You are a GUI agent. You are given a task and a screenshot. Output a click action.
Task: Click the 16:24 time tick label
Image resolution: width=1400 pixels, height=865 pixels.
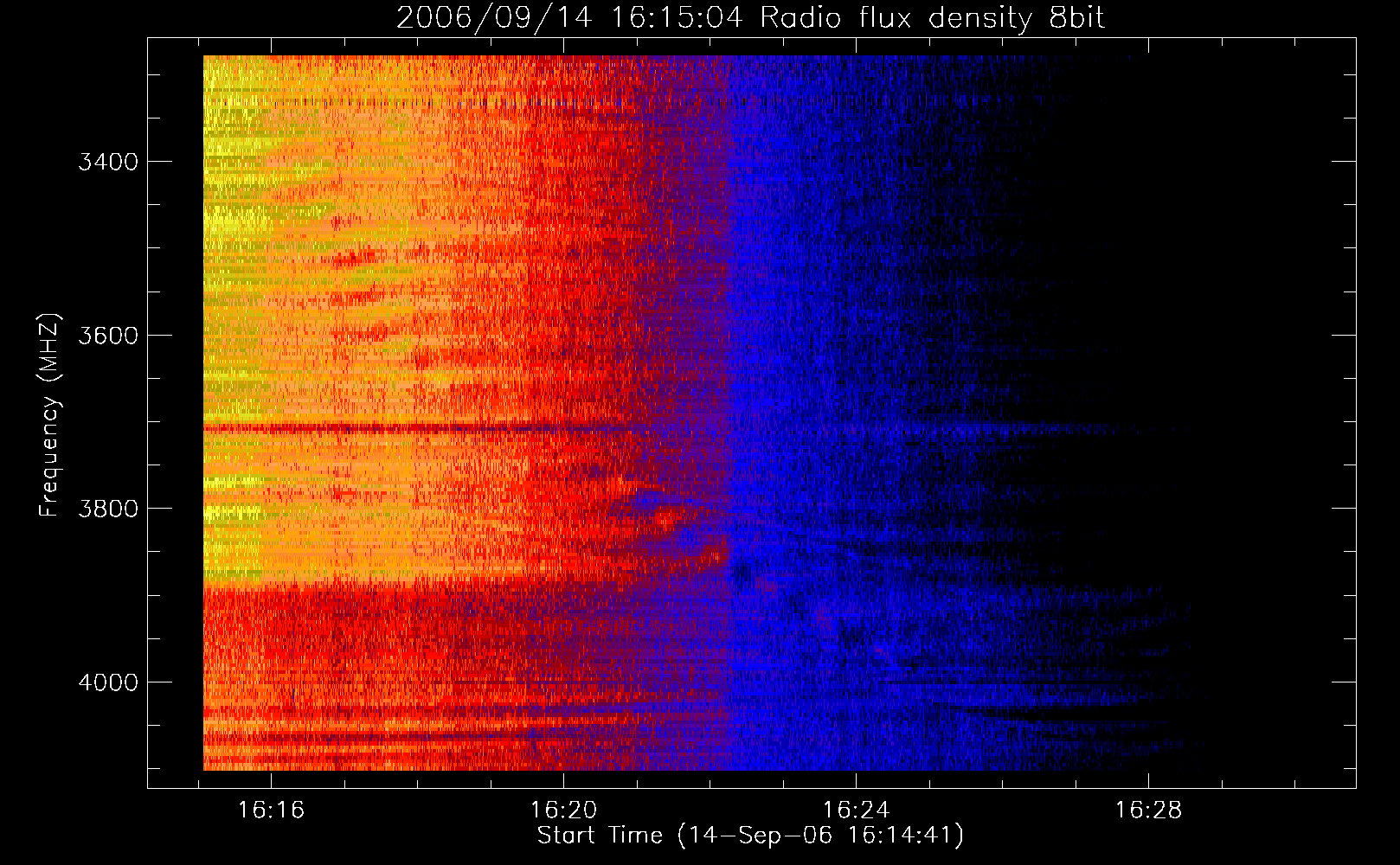tap(856, 811)
